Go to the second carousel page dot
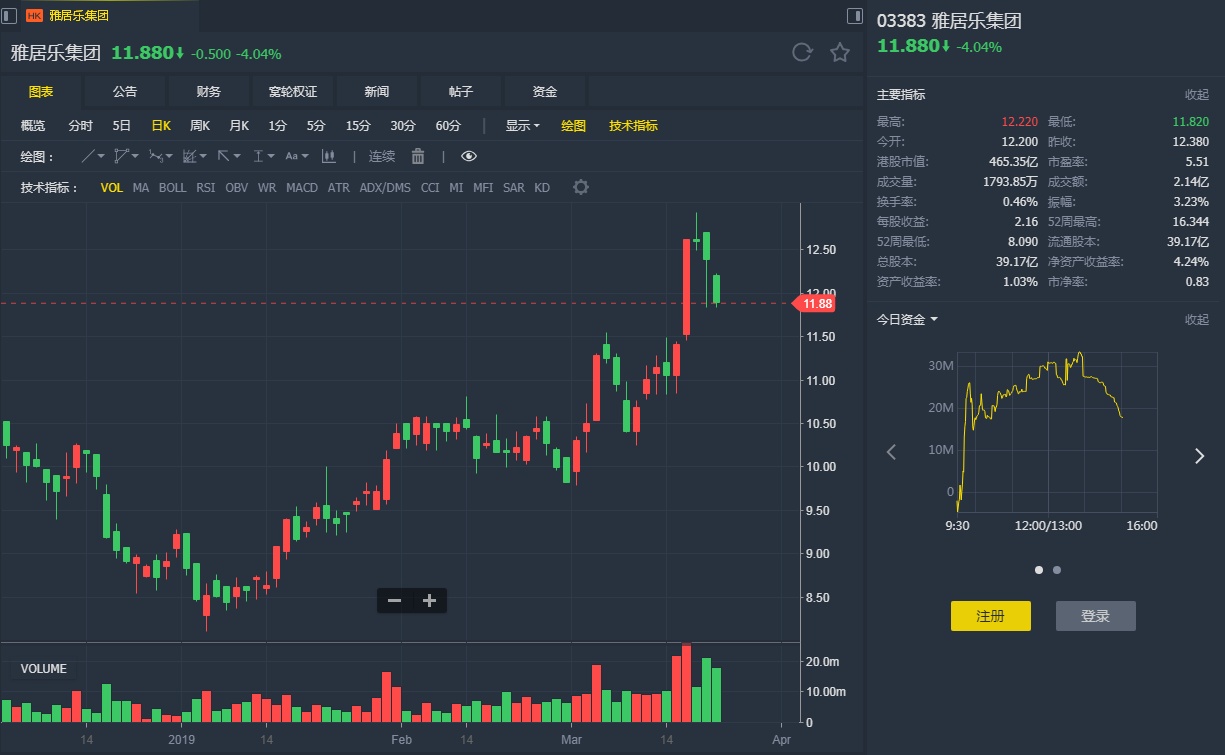 point(1057,570)
